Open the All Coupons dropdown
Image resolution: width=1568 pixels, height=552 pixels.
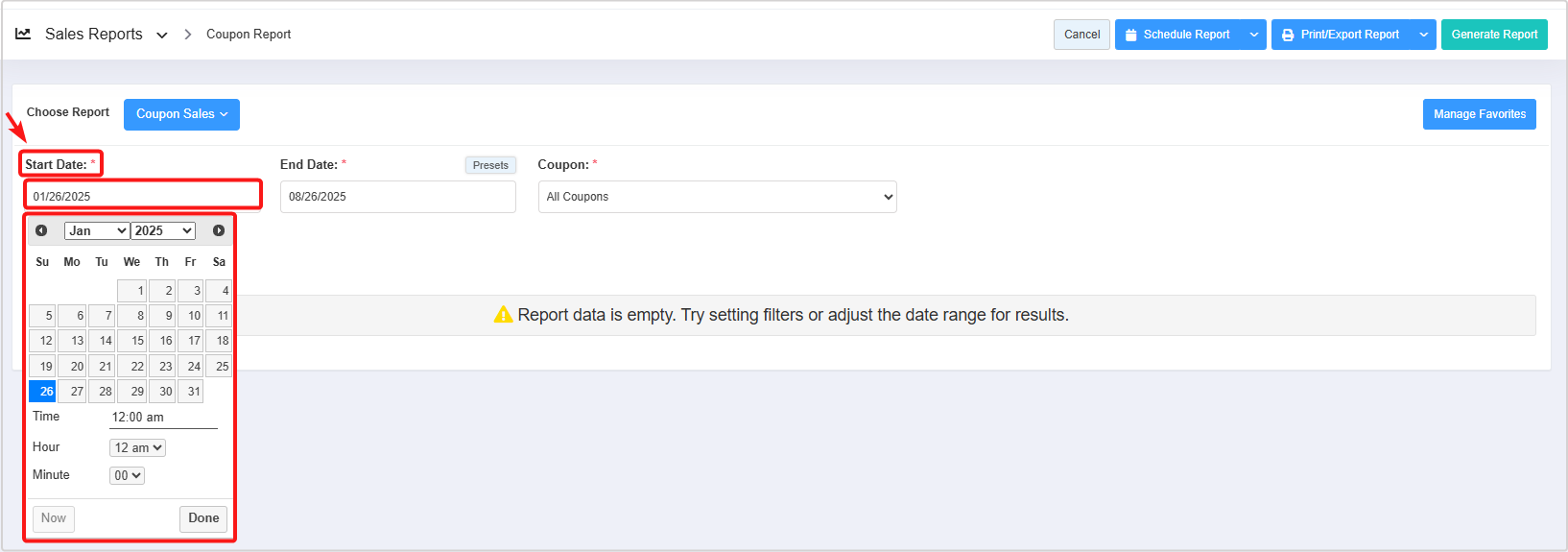[718, 197]
